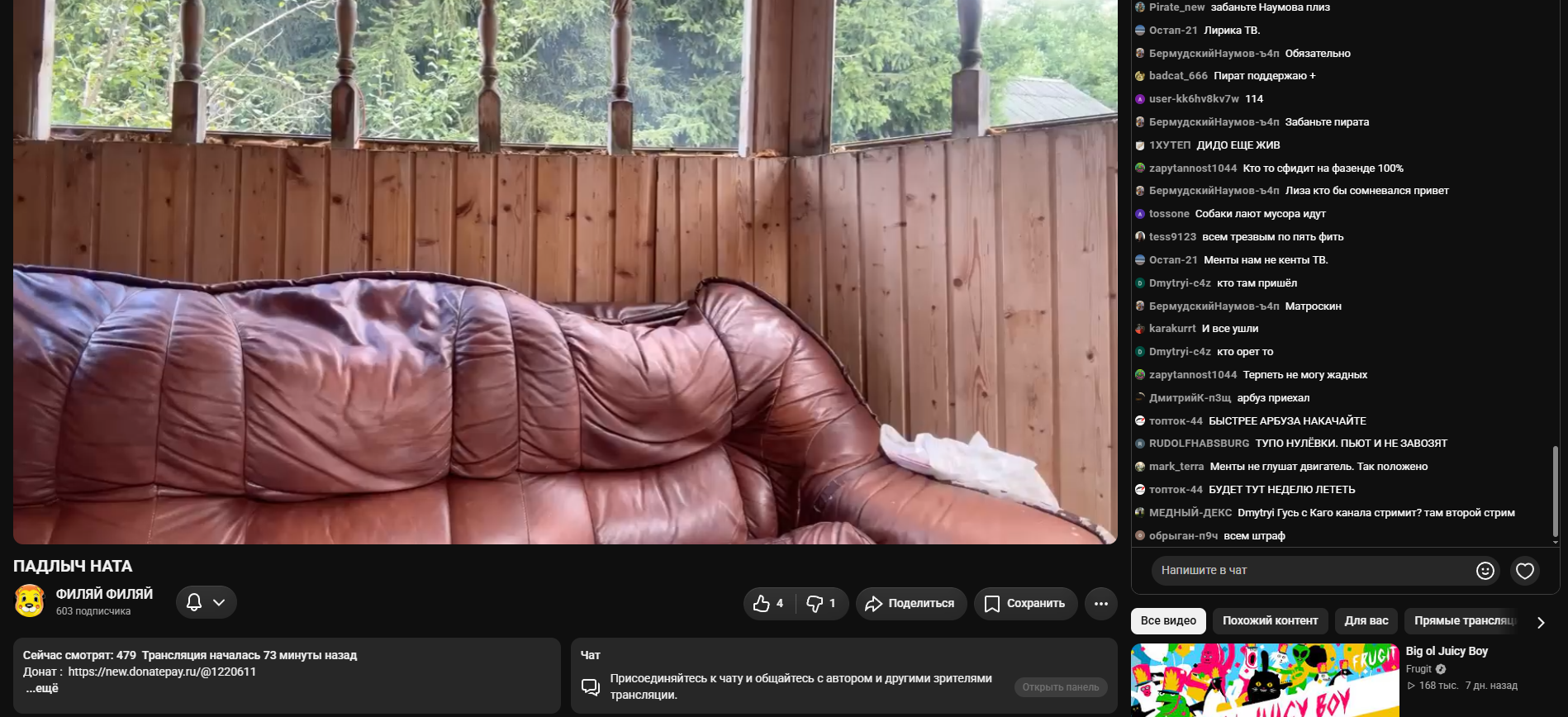Open the emoji picker in chat input
The height and width of the screenshot is (717, 1568).
[1485, 571]
